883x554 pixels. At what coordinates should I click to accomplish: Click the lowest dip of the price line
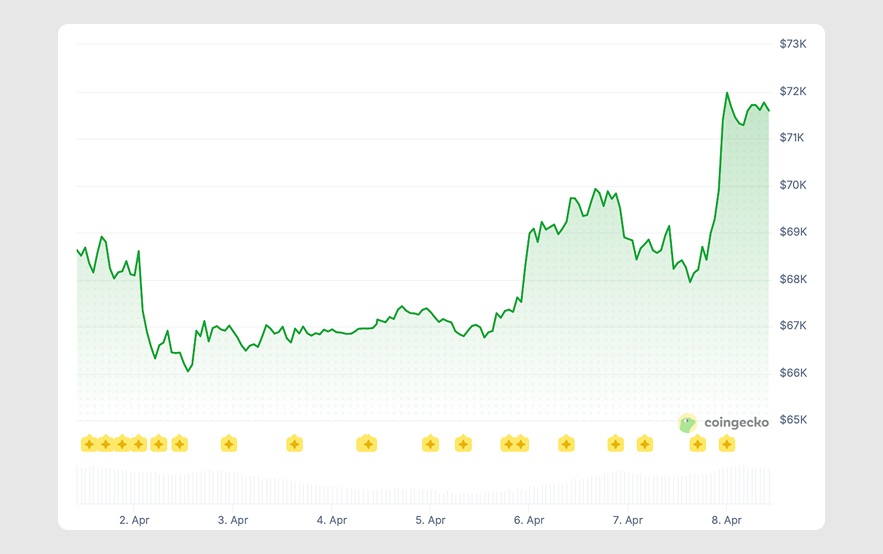[x=187, y=371]
